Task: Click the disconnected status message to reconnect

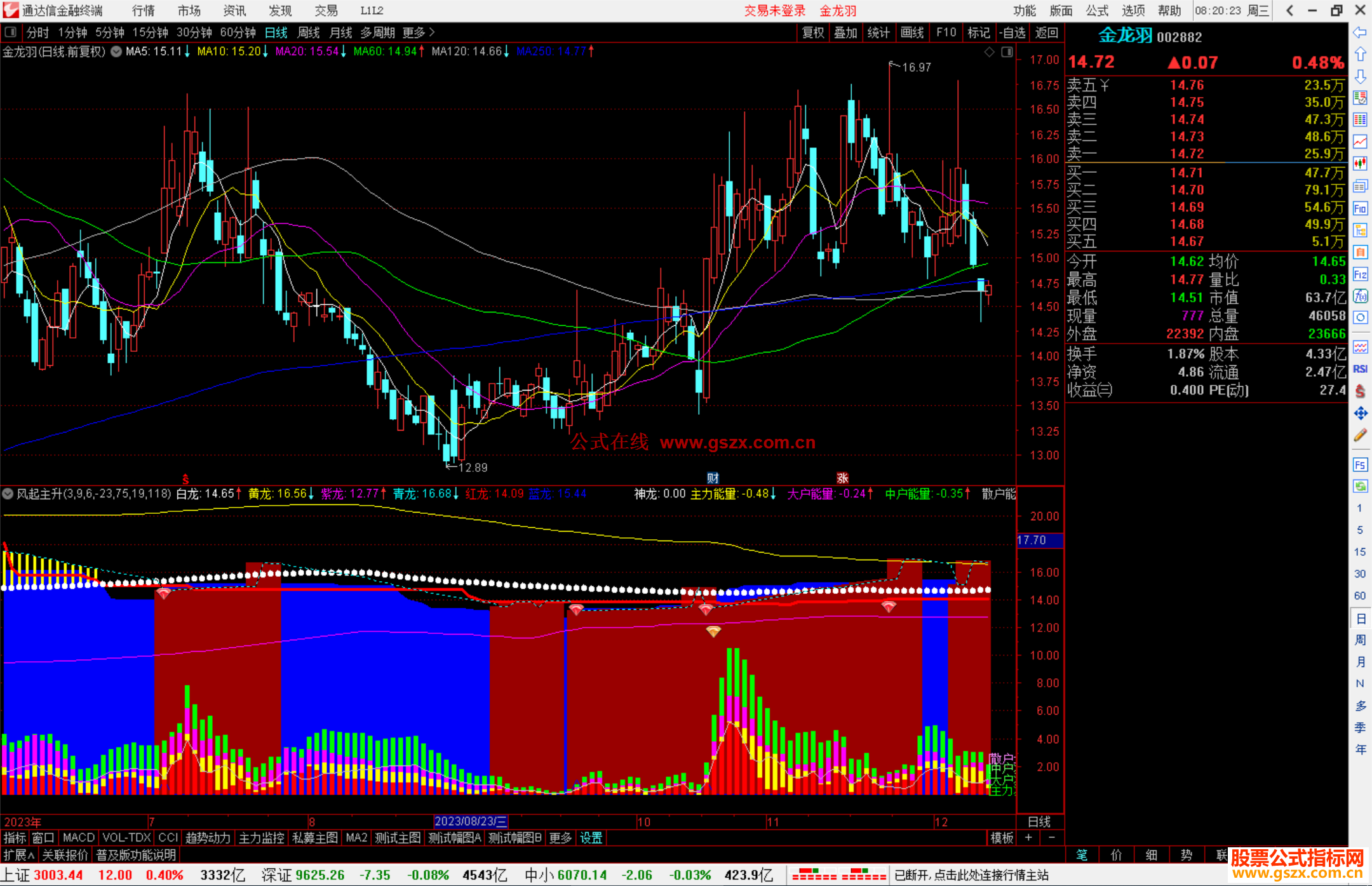Action: click(971, 875)
